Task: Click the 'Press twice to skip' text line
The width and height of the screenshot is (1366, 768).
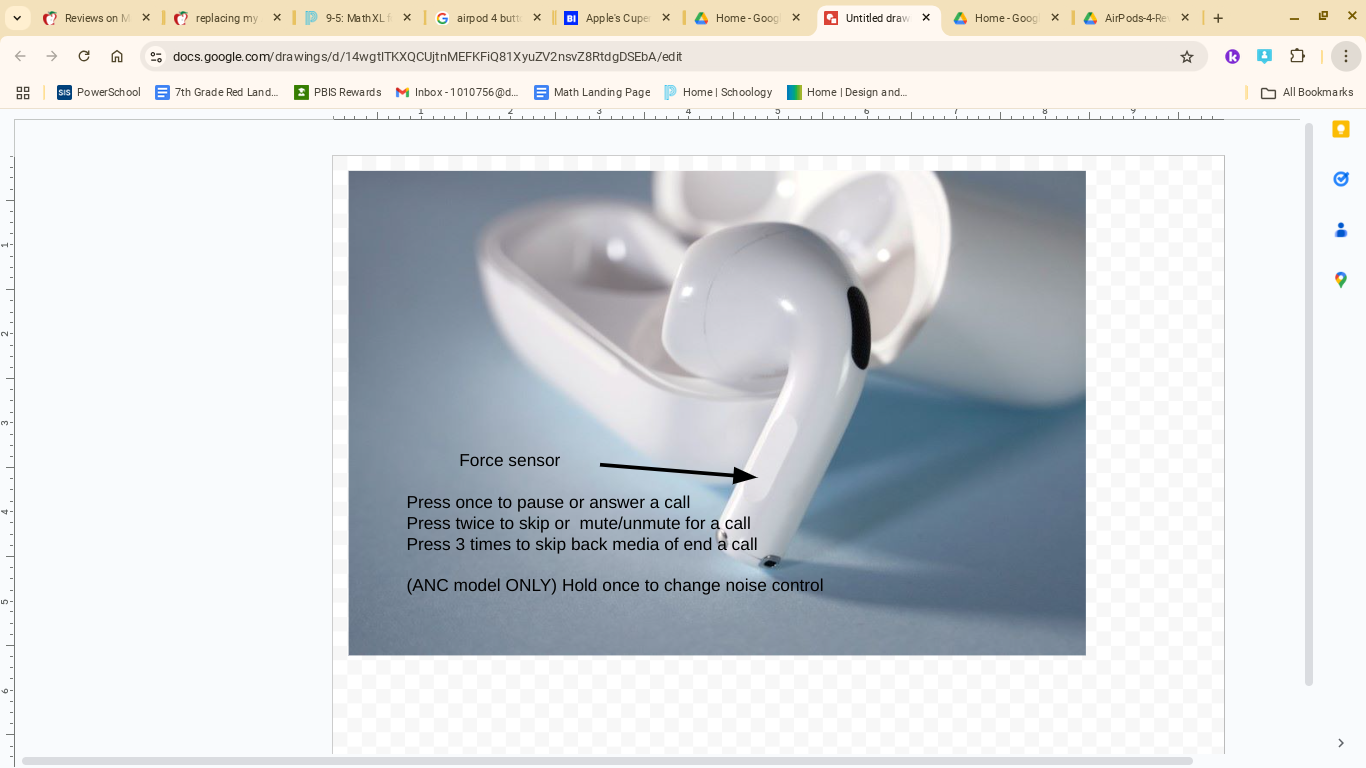Action: [579, 523]
